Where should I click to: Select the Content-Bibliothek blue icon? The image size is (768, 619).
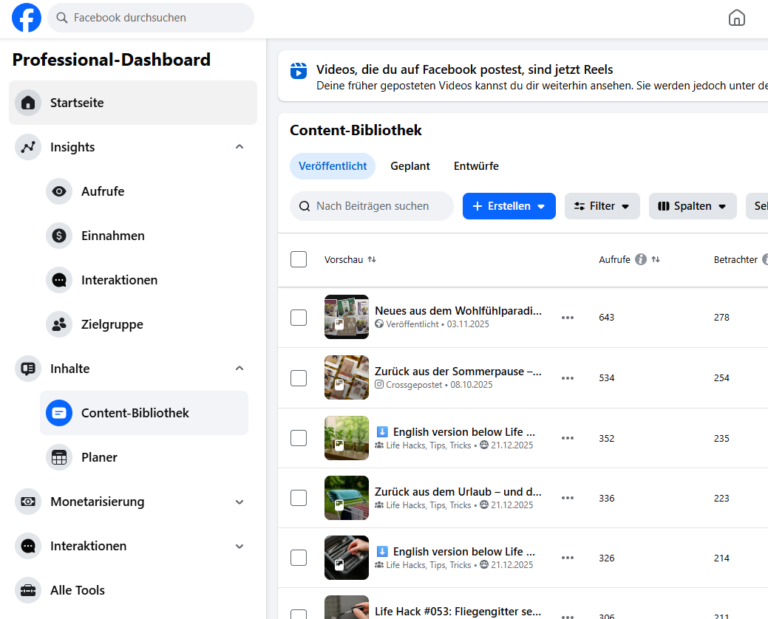[x=59, y=413]
